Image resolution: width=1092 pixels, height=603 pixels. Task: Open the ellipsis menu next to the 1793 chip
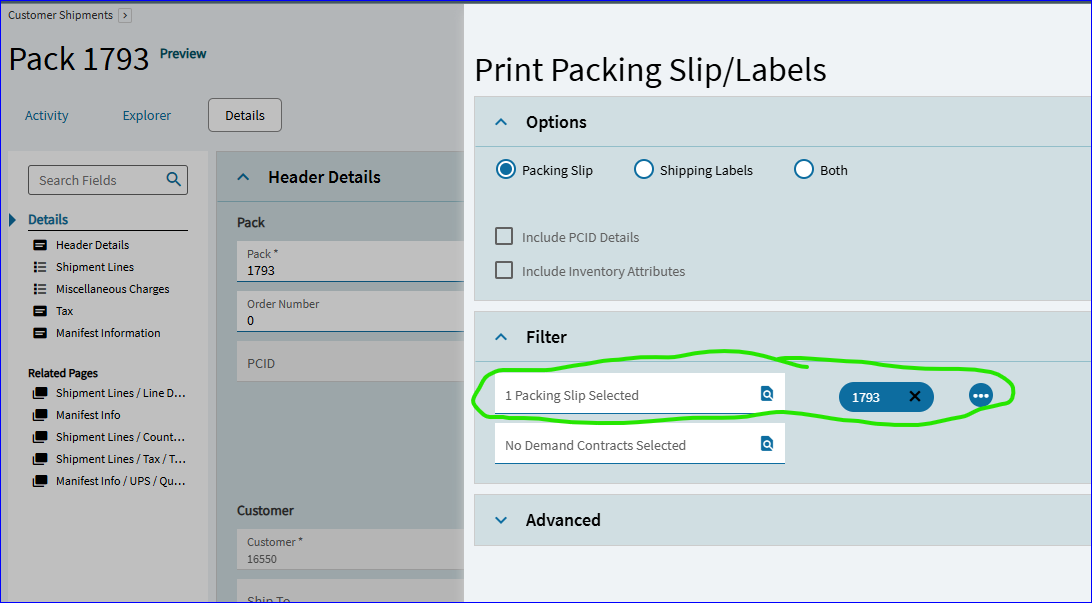coord(981,395)
